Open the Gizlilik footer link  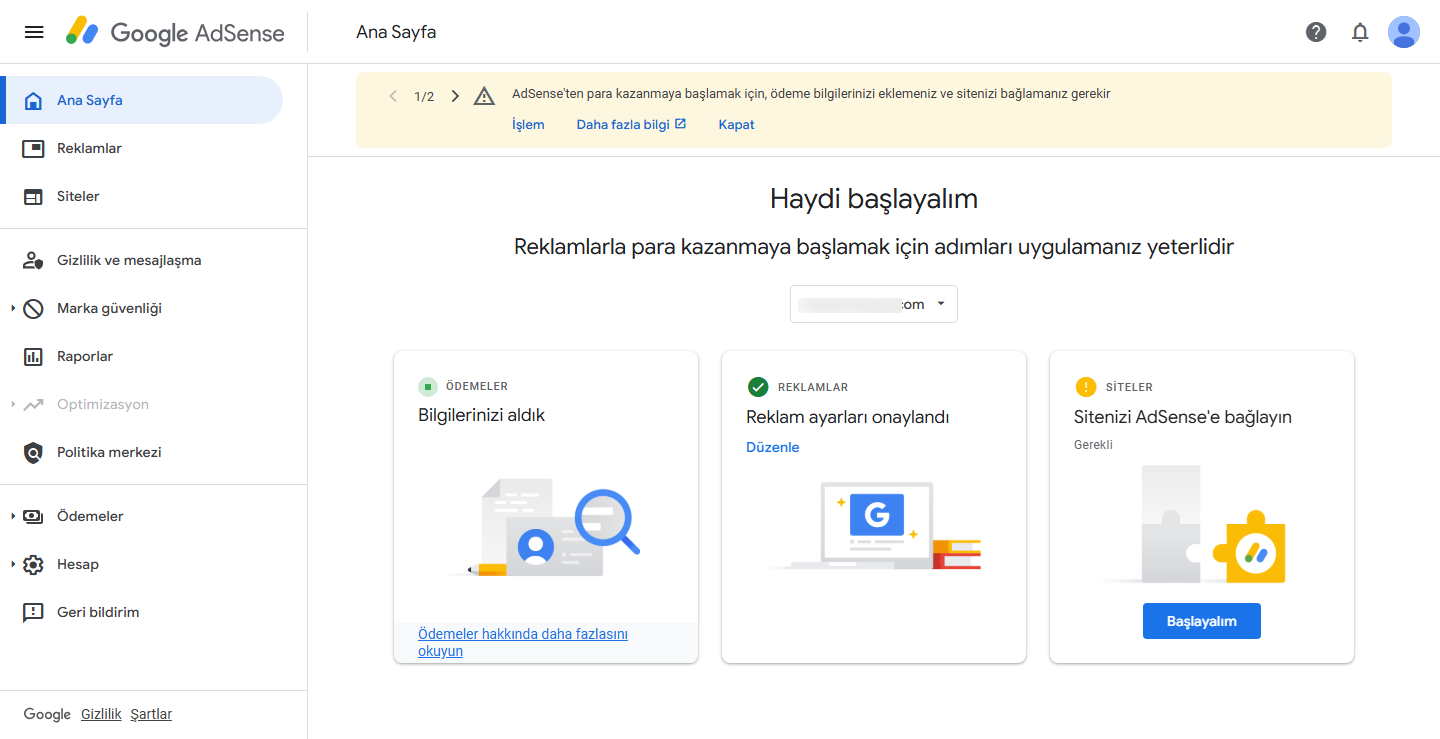tap(101, 714)
